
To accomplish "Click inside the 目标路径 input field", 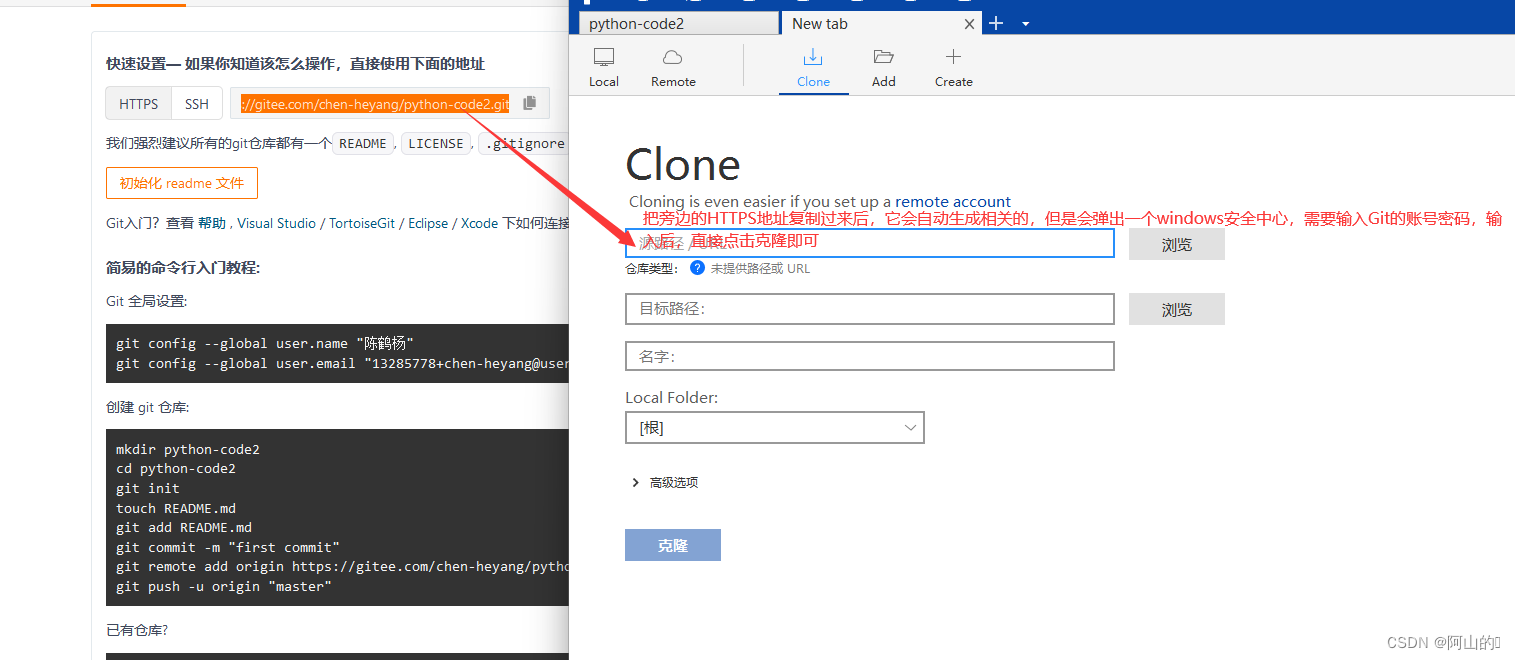I will (x=869, y=308).
